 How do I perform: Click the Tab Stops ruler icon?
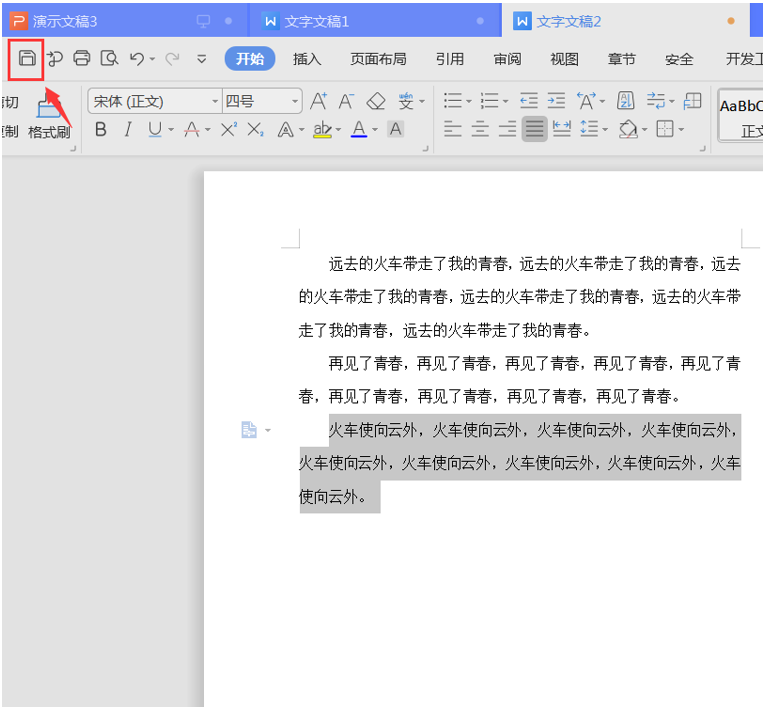click(693, 101)
